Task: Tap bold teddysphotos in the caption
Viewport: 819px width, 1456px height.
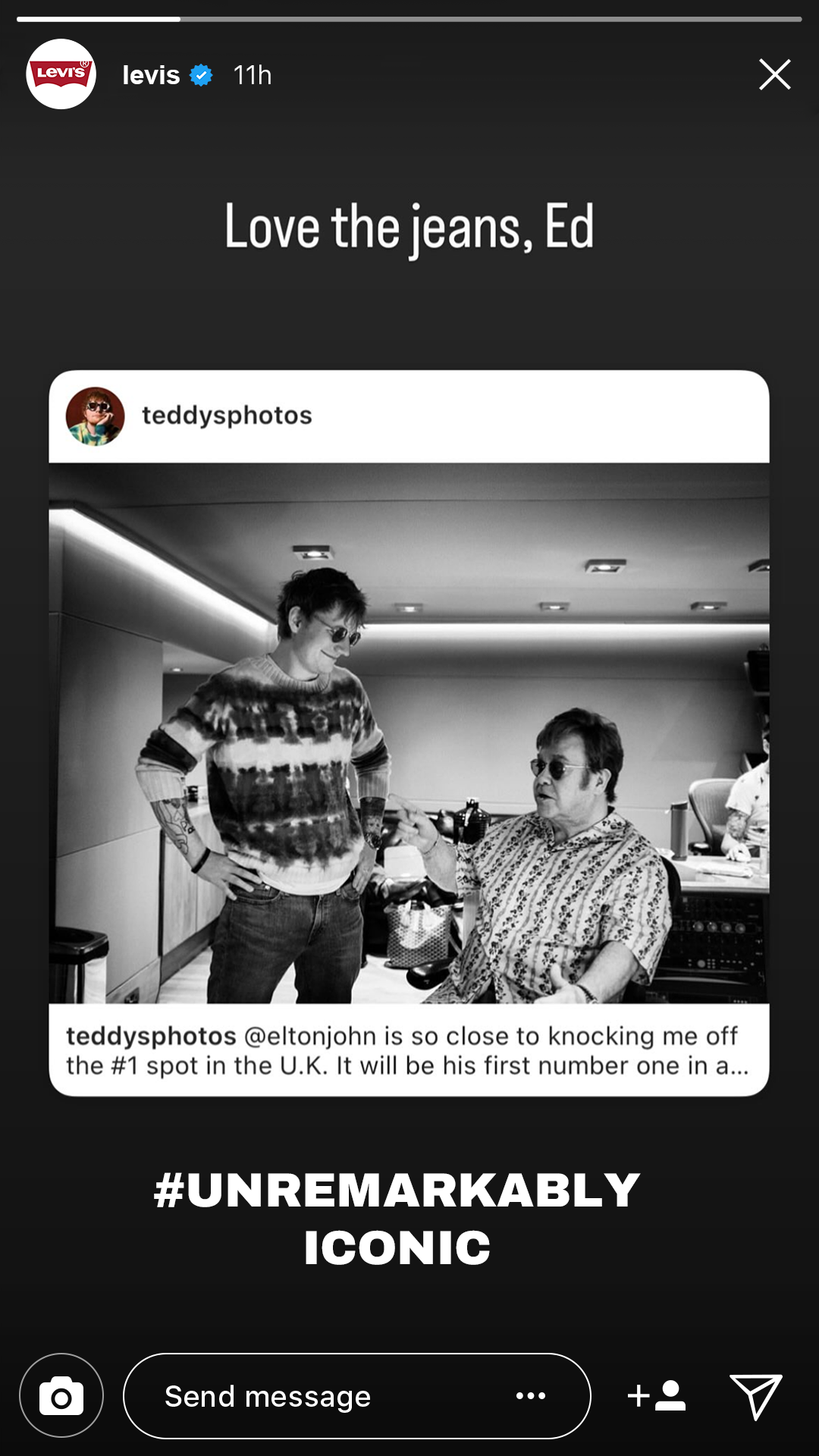Action: click(x=151, y=1036)
